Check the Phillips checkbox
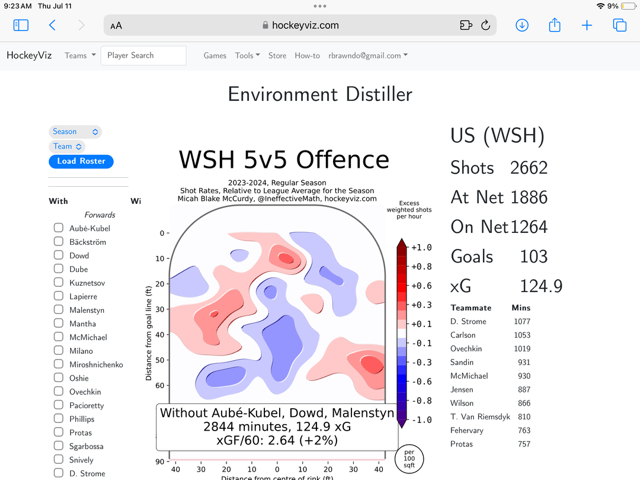640x480 pixels. click(x=58, y=418)
